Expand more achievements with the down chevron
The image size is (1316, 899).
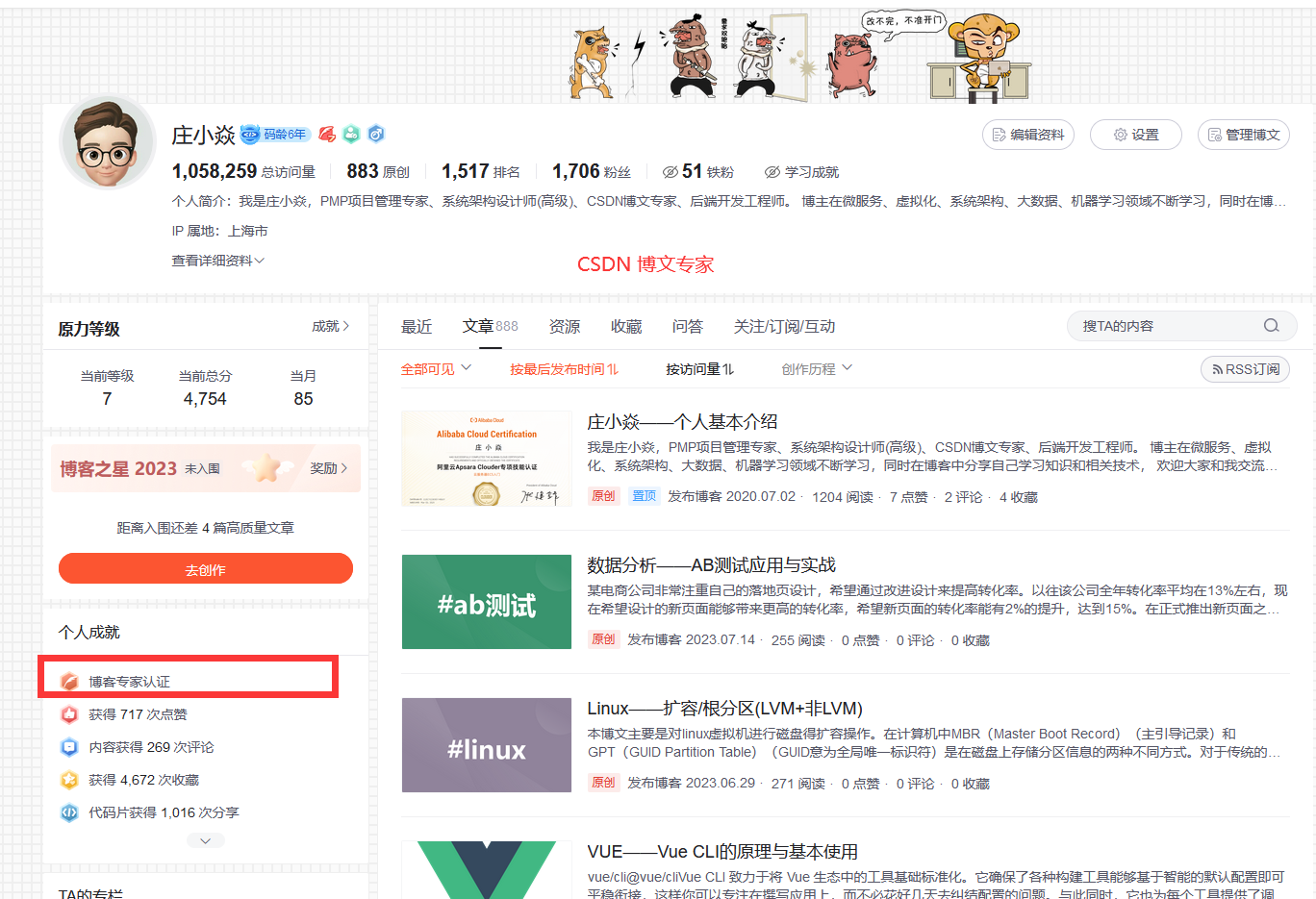tap(206, 840)
